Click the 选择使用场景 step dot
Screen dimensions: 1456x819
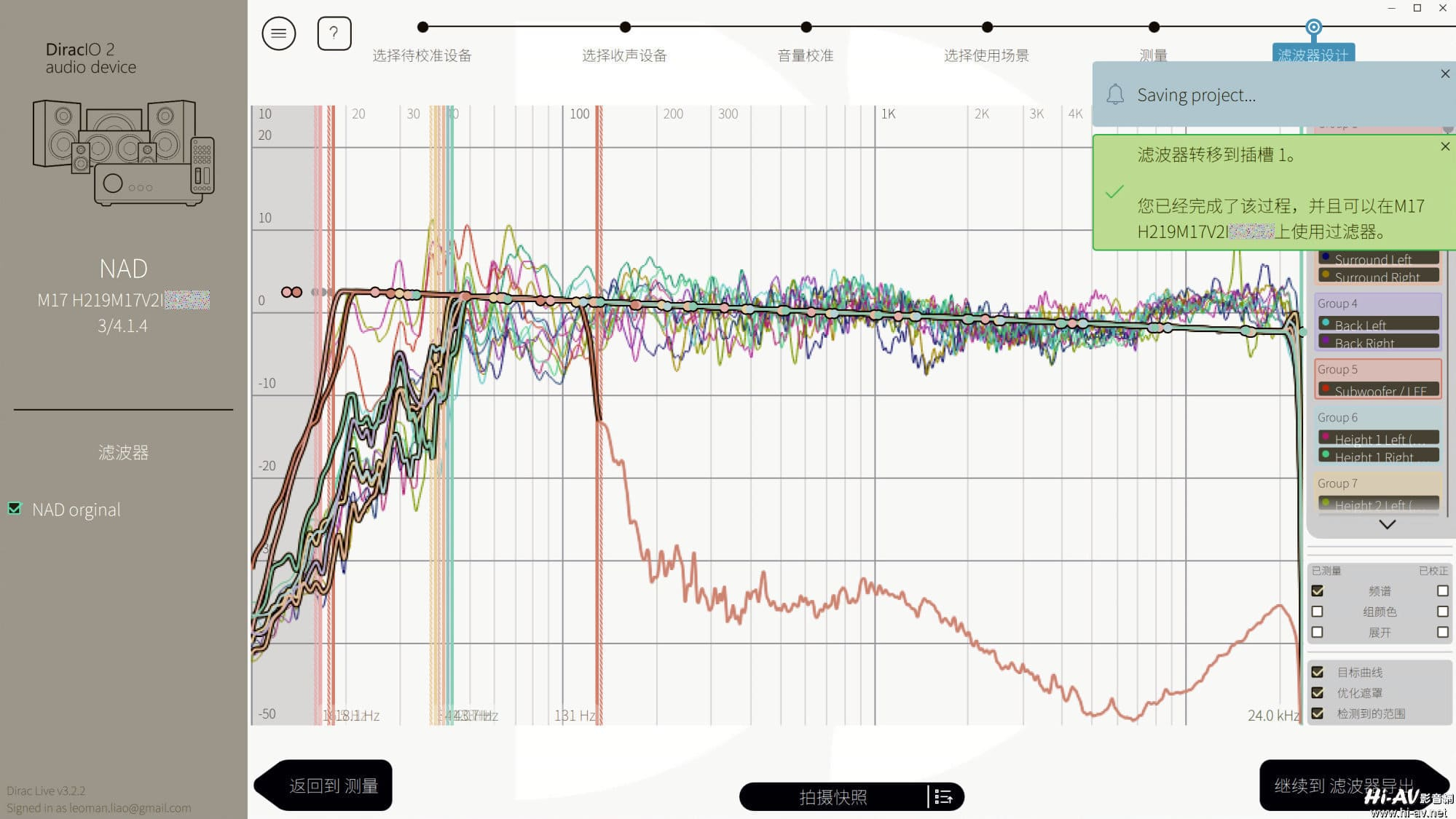pos(987,27)
